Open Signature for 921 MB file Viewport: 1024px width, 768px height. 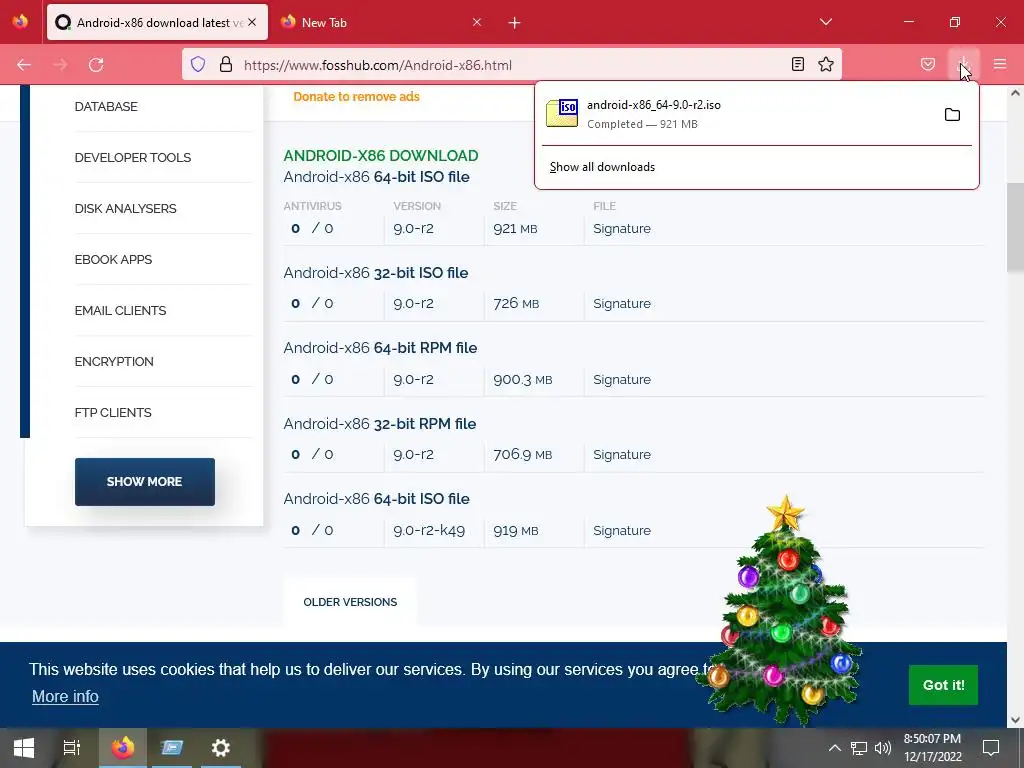622,229
